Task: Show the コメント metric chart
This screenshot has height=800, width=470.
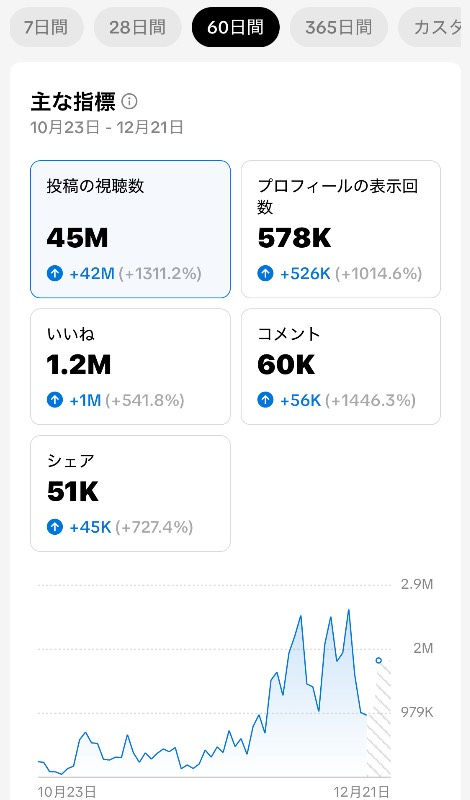Action: point(341,366)
